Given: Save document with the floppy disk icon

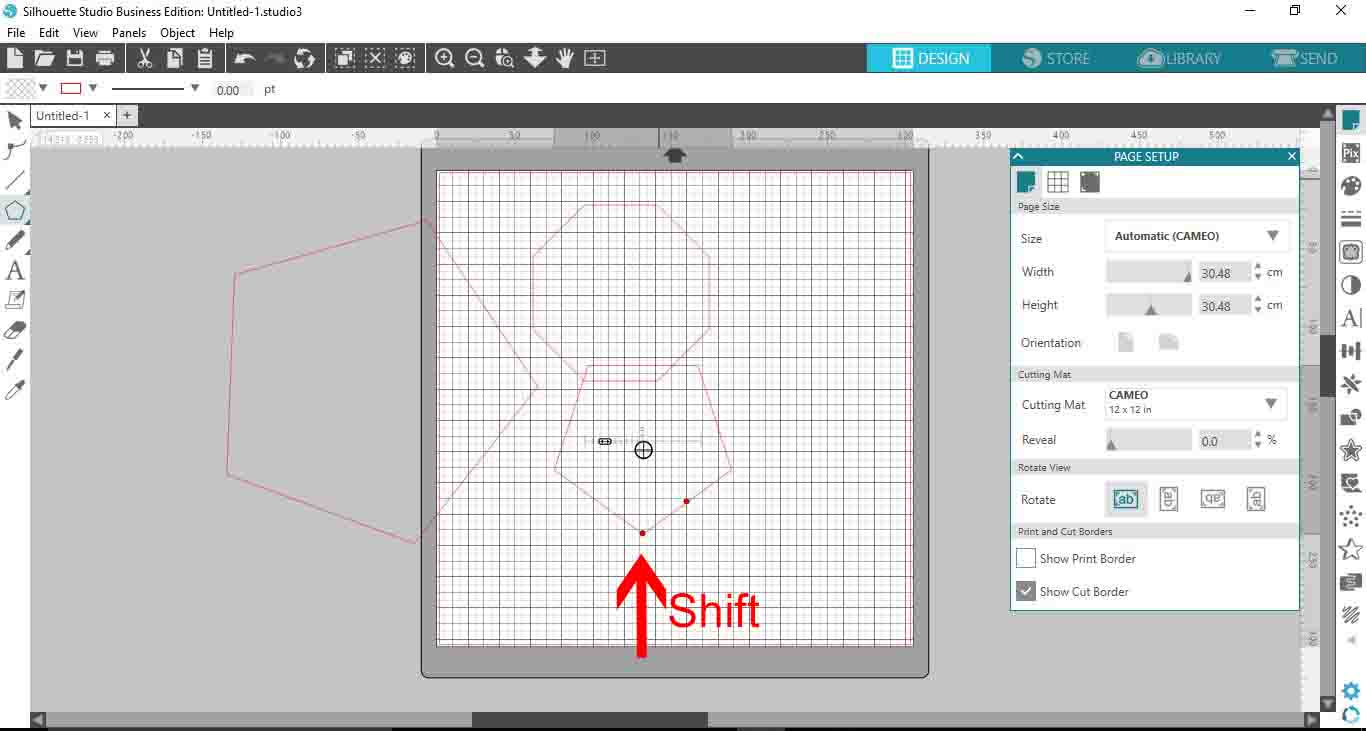Looking at the screenshot, I should click(74, 58).
